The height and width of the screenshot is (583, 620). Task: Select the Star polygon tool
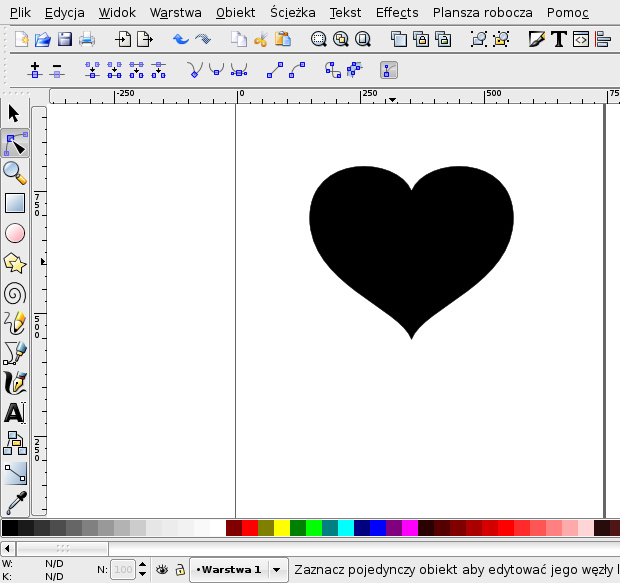coord(15,263)
